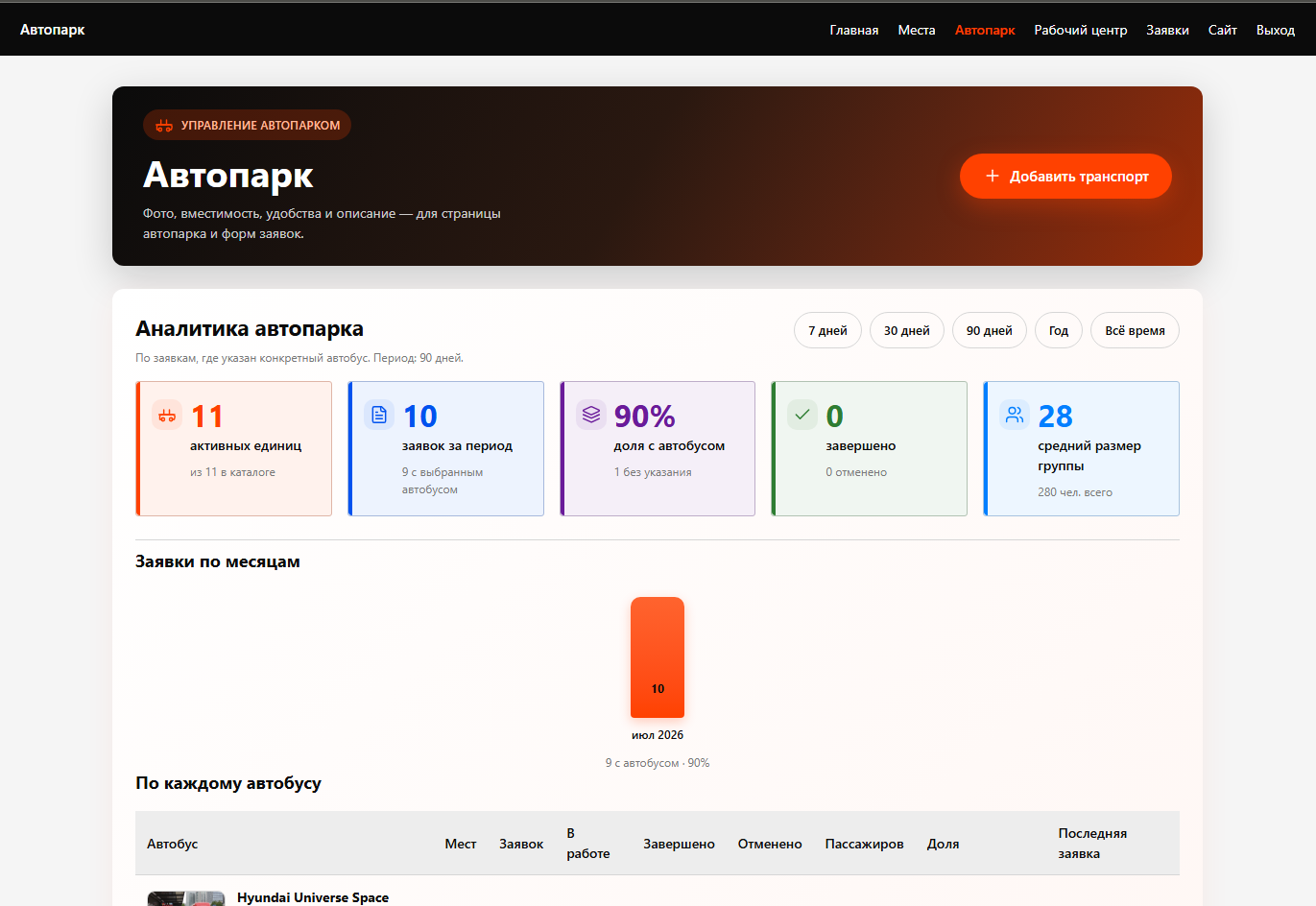Click the Автопарк brand logo text
This screenshot has height=906, width=1316.
coord(53,30)
